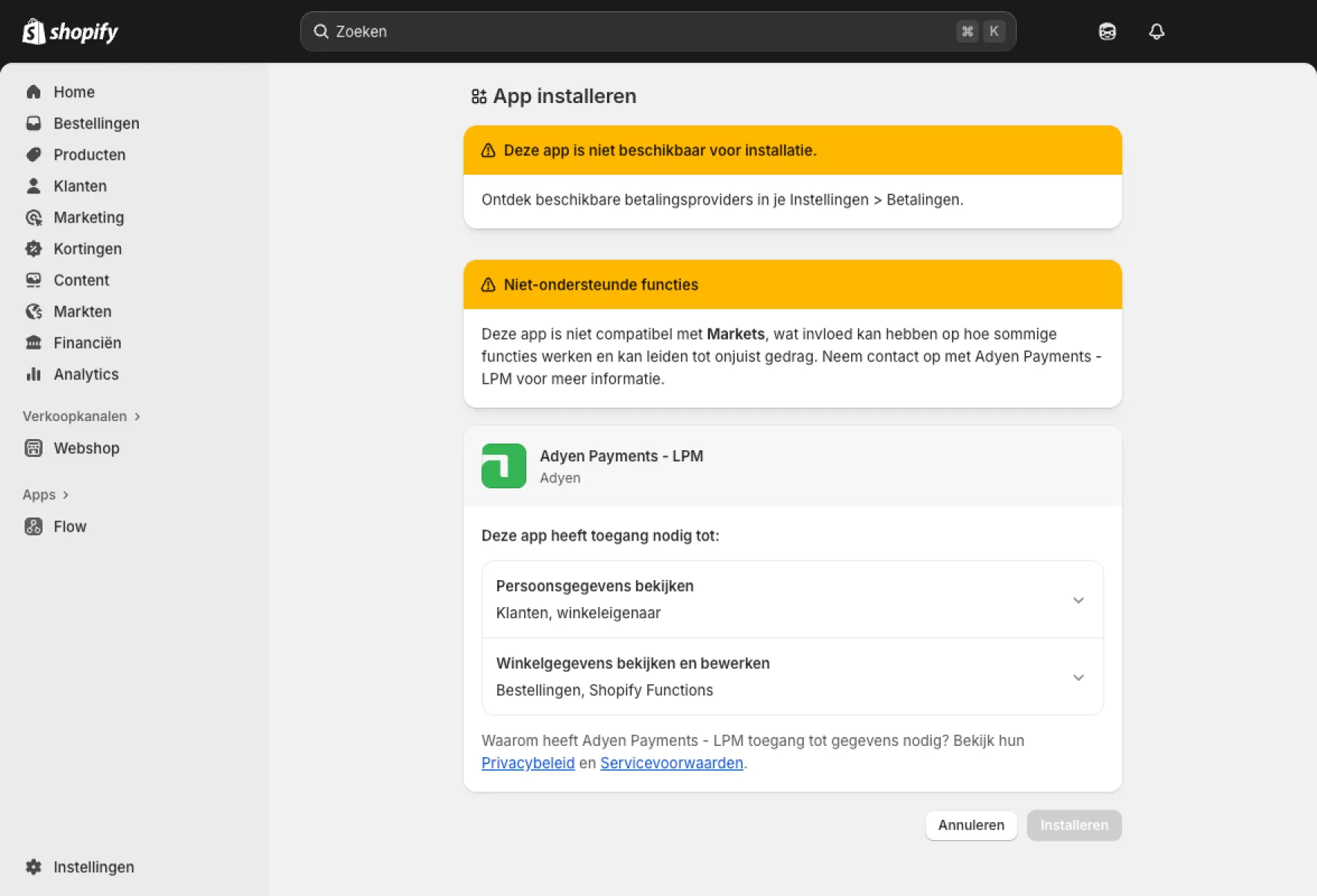Click 'Ontdek beschikbare betalingsproviders' message text
Screen dimensions: 1317x896
point(723,199)
